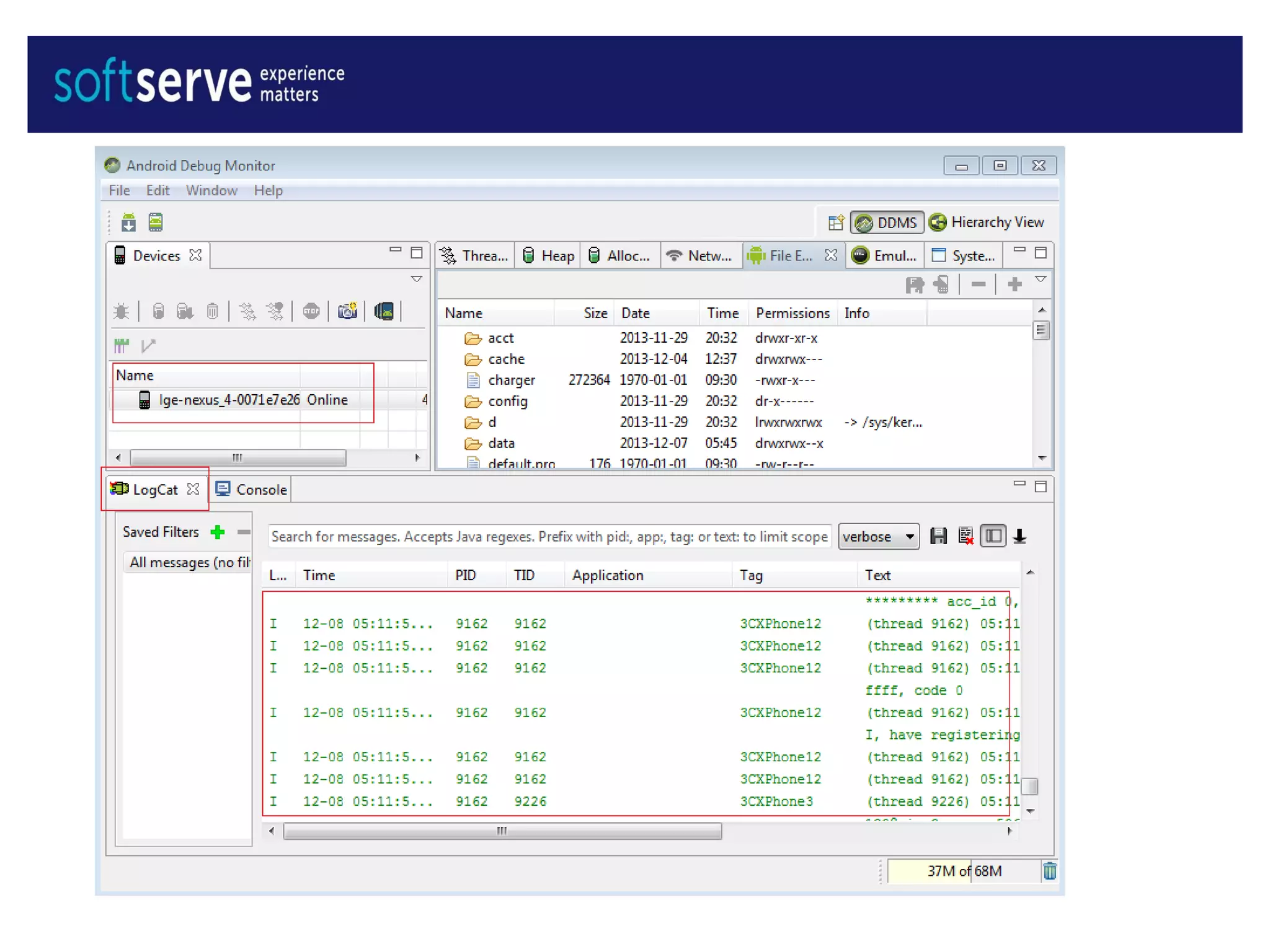Screen dimensions: 1270x952
Task: Save LogCat log using floppy icon
Action: pyautogui.click(x=938, y=536)
